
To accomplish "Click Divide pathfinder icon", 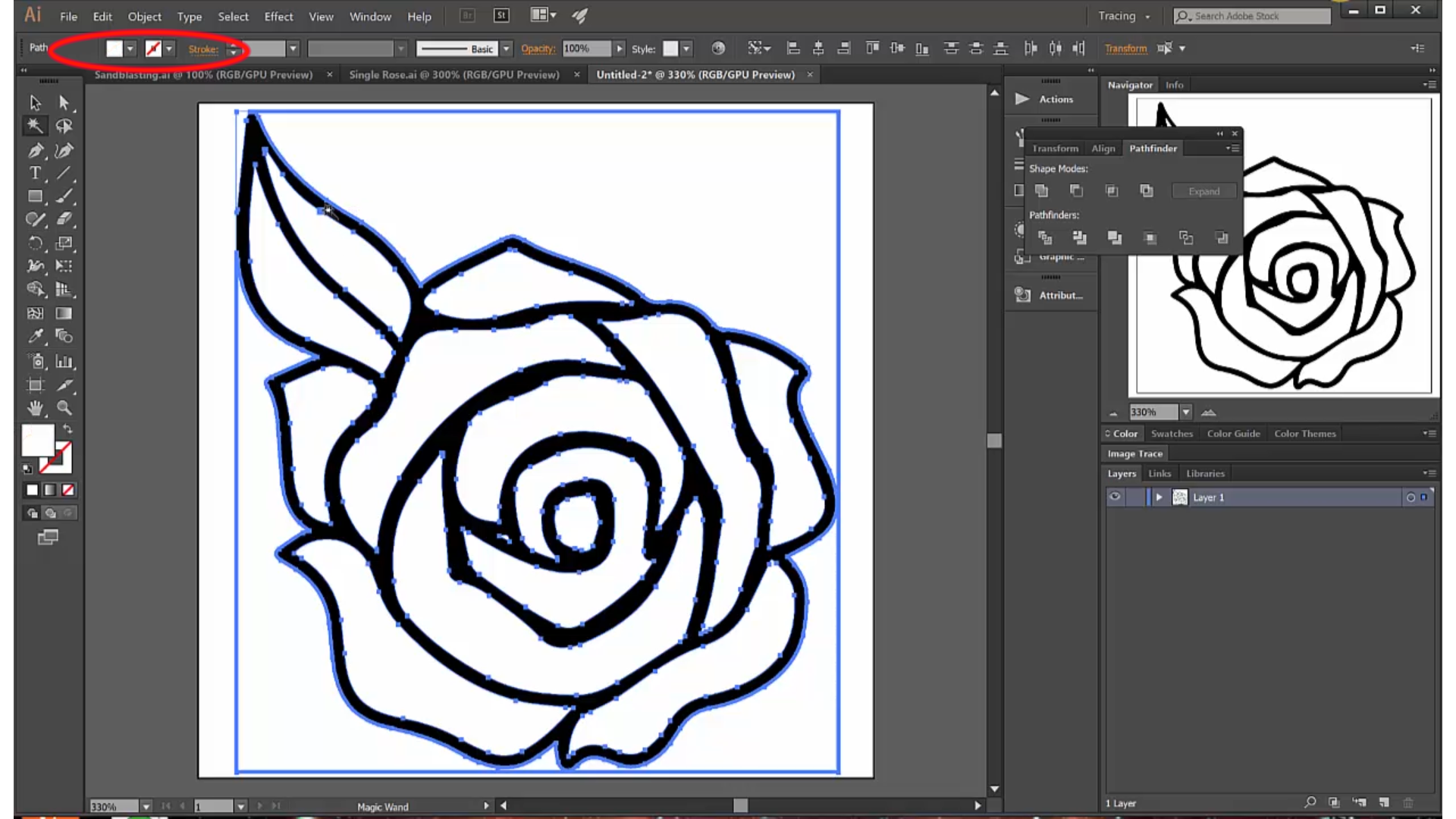I will coord(1045,238).
